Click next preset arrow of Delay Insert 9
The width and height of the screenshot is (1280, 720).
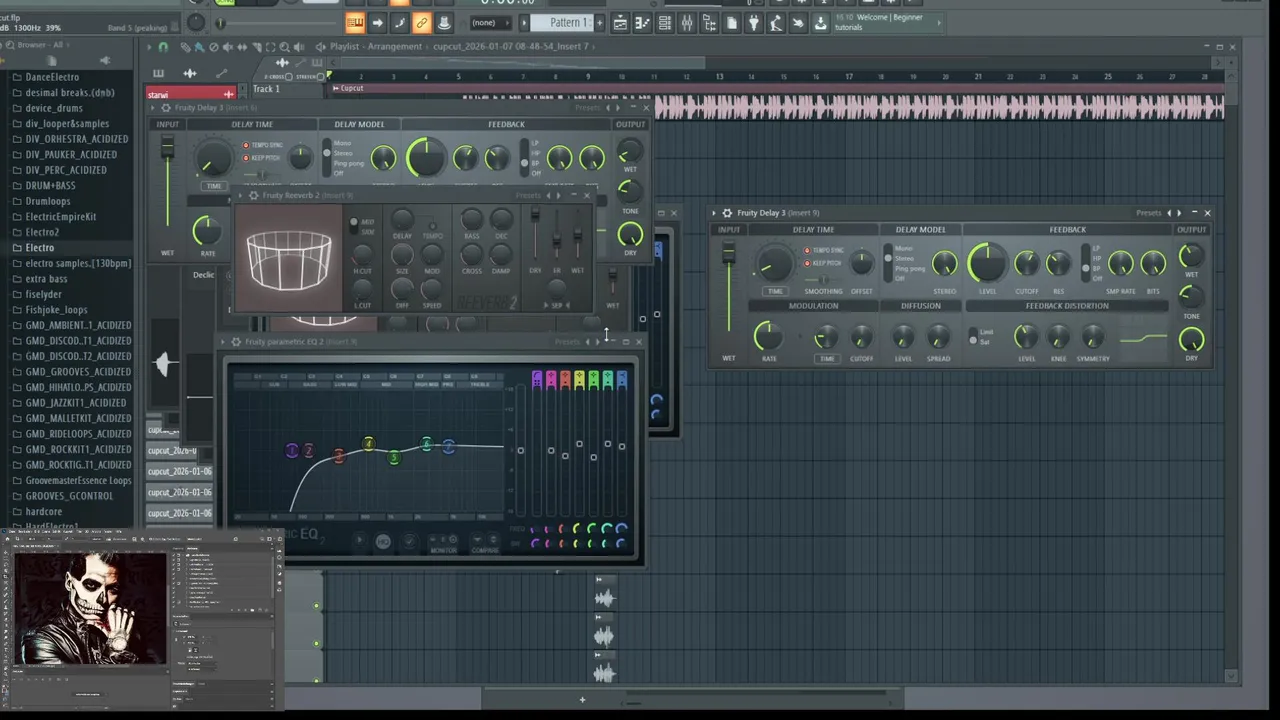pyautogui.click(x=1179, y=213)
